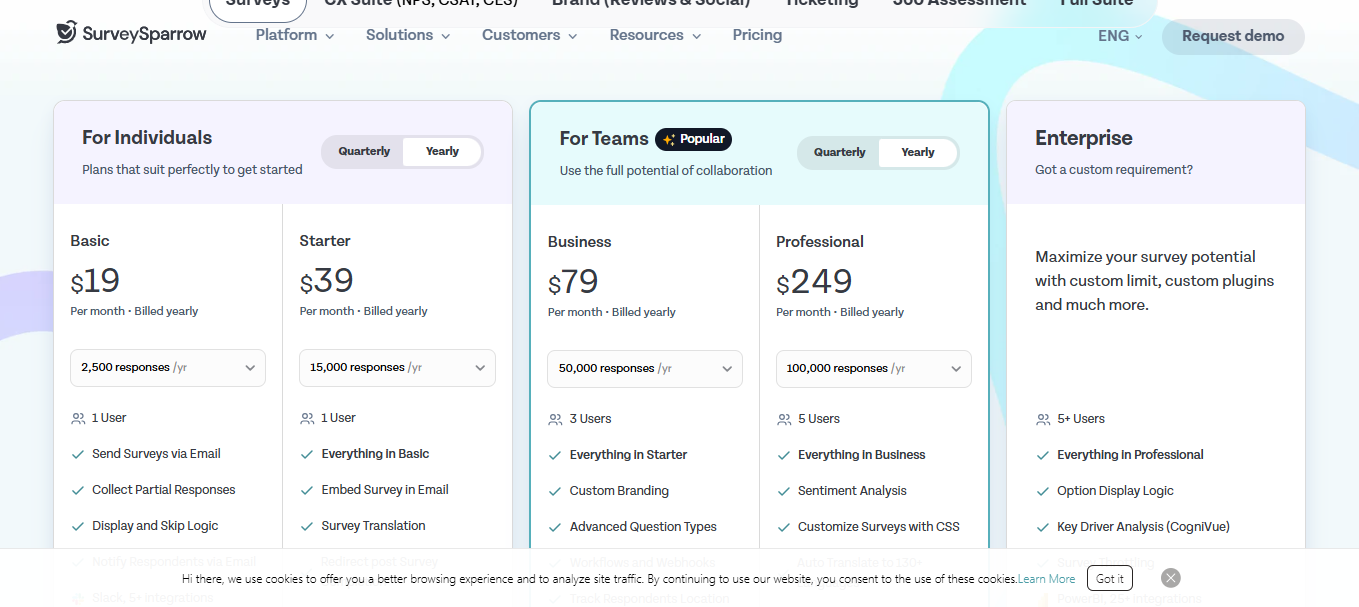Select Yearly billing for Individuals
1359x607 pixels.
coord(442,152)
